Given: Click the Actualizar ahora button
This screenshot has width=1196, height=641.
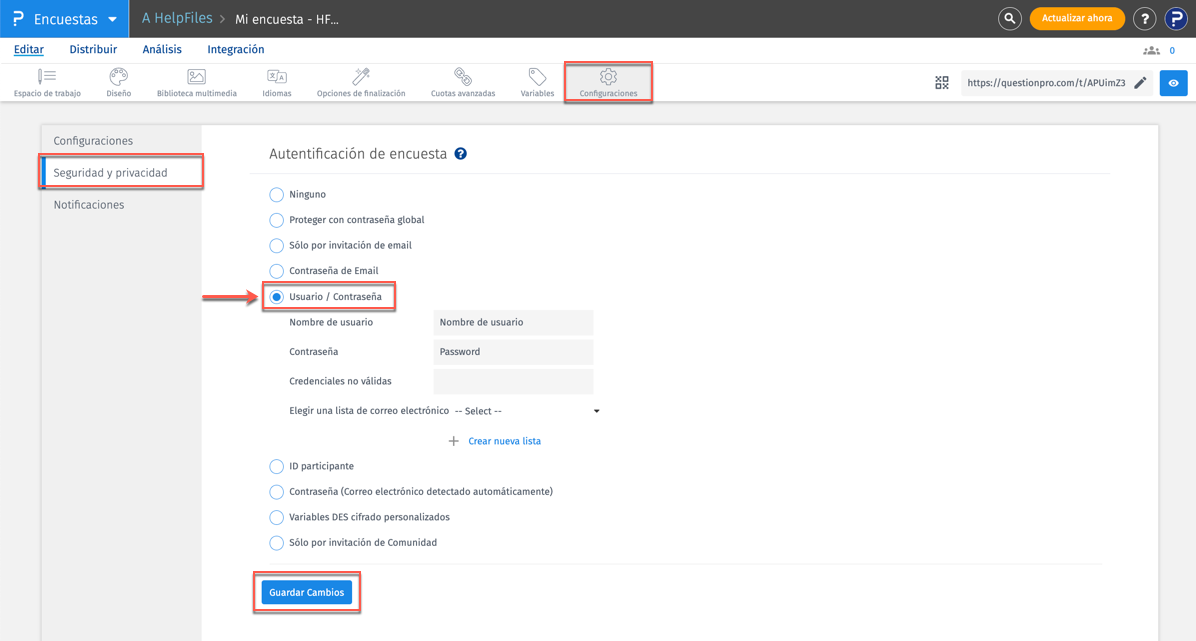Looking at the screenshot, I should [x=1077, y=18].
